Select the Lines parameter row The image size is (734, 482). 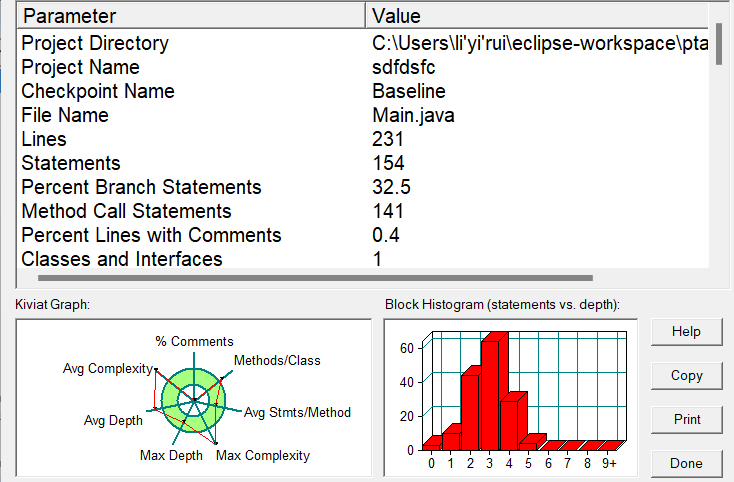tap(363, 139)
